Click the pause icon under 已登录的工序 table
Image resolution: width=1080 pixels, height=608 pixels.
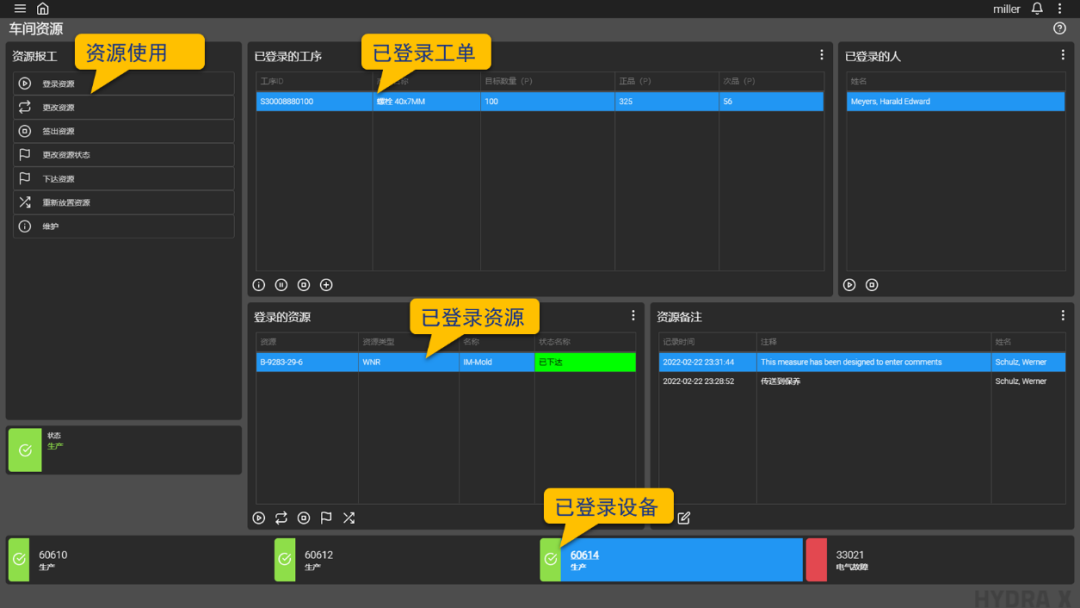click(x=281, y=285)
